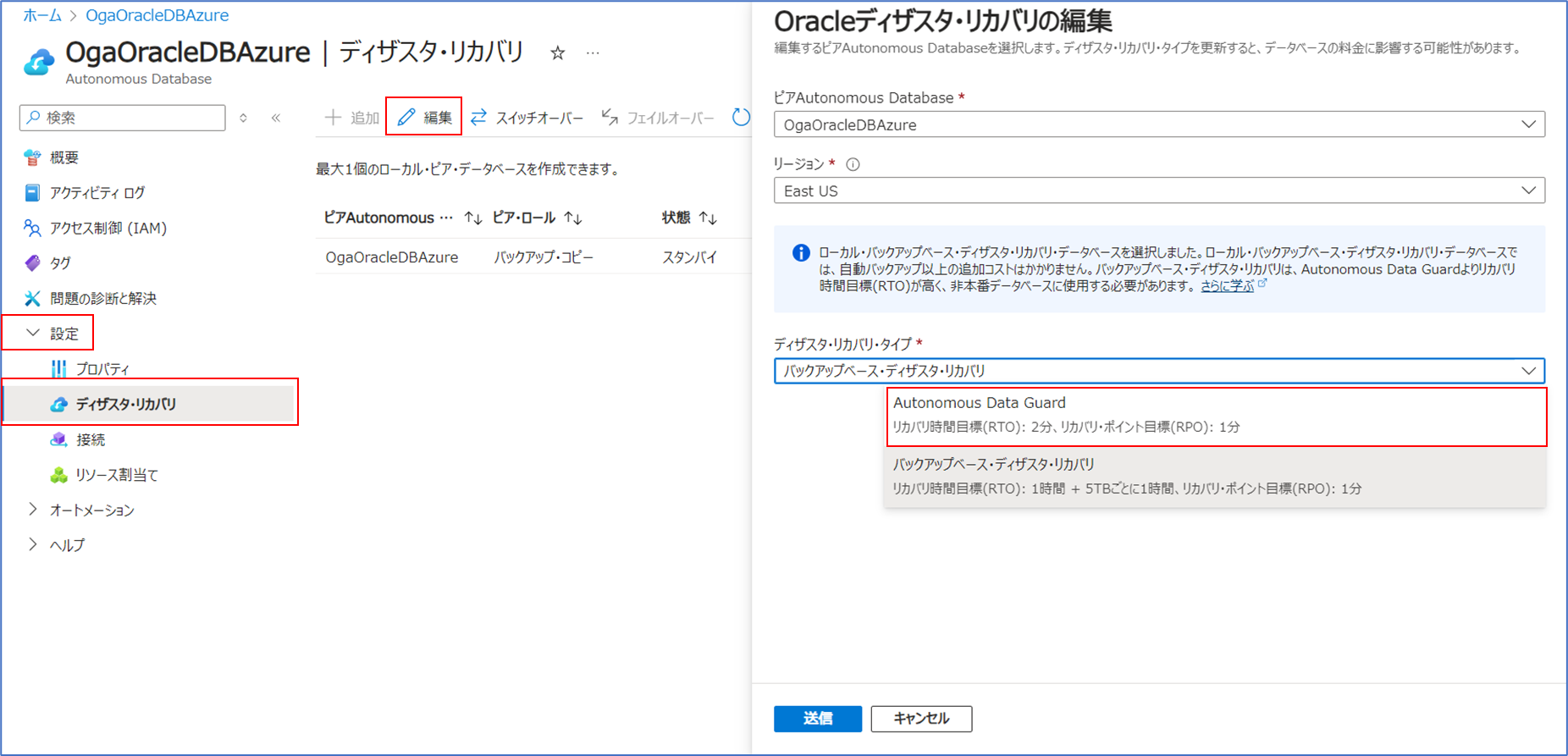Click the 概要 overview icon
Screen dimensions: 1568x756
pyautogui.click(x=32, y=157)
